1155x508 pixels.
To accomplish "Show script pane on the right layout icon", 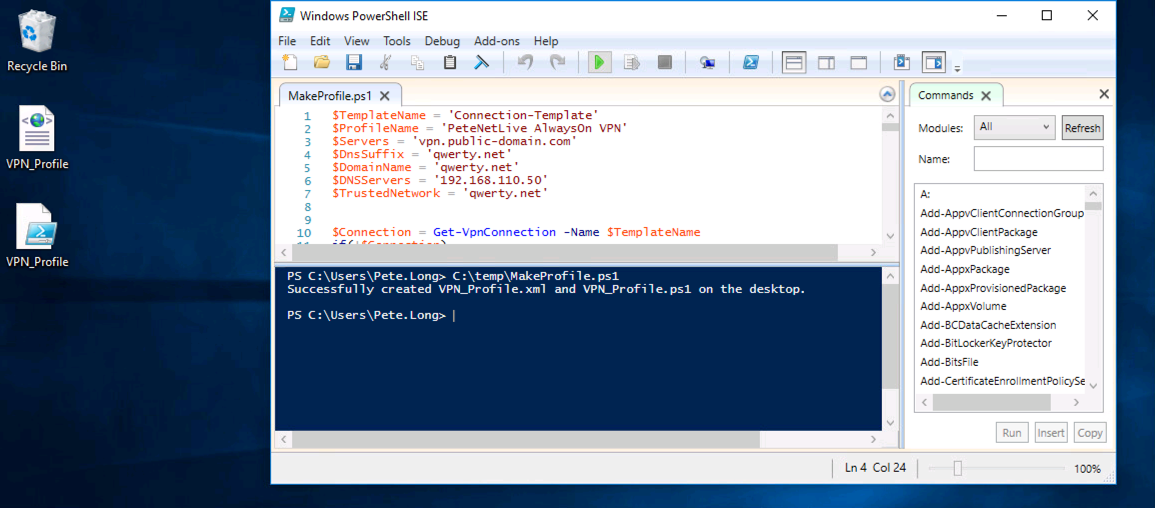I will (826, 63).
